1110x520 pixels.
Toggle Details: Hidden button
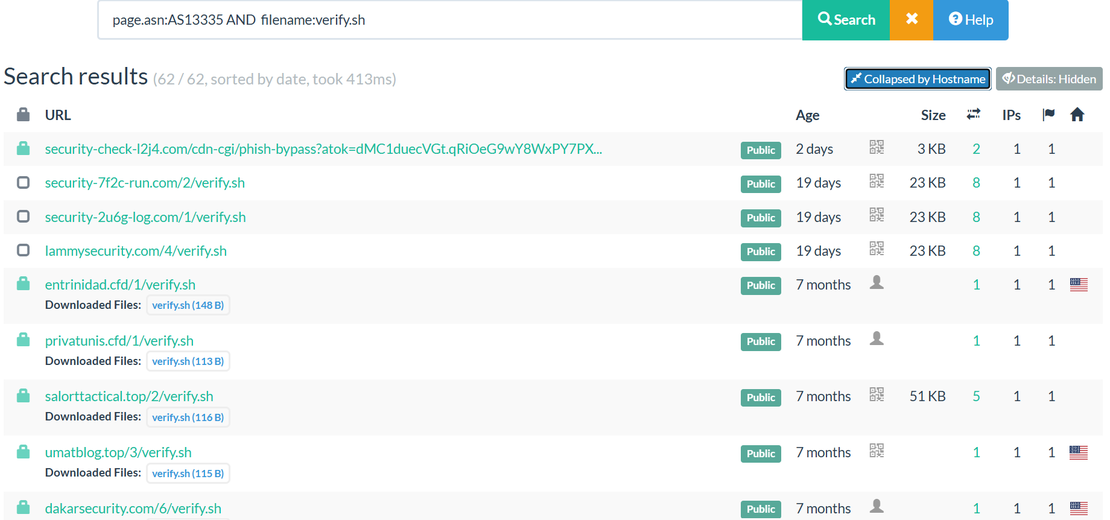point(1050,79)
